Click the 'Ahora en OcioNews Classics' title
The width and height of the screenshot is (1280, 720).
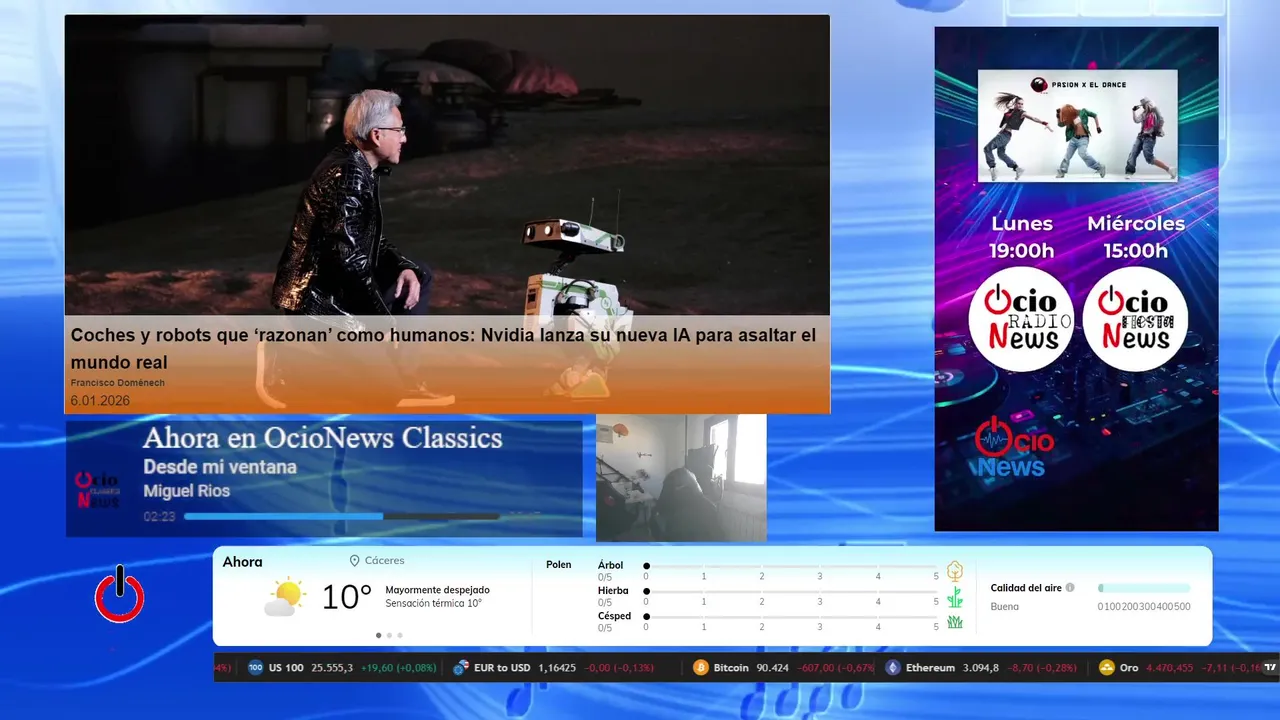pyautogui.click(x=322, y=438)
